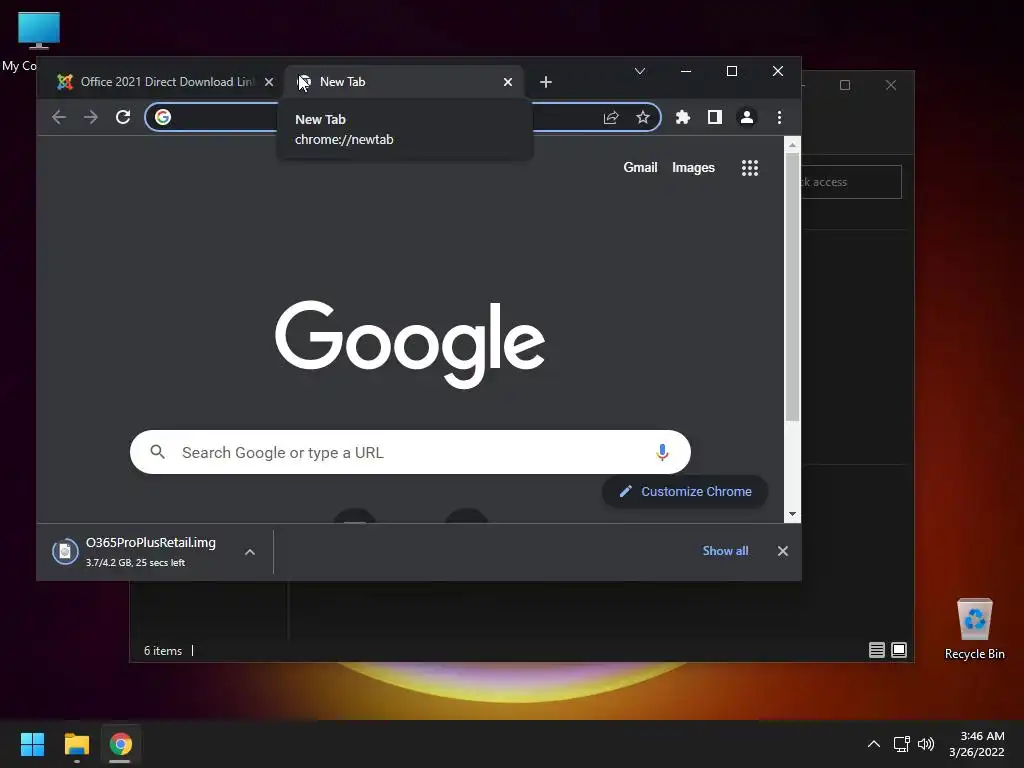Focus the Chrome address bar
This screenshot has width=1024, height=768.
(x=403, y=117)
